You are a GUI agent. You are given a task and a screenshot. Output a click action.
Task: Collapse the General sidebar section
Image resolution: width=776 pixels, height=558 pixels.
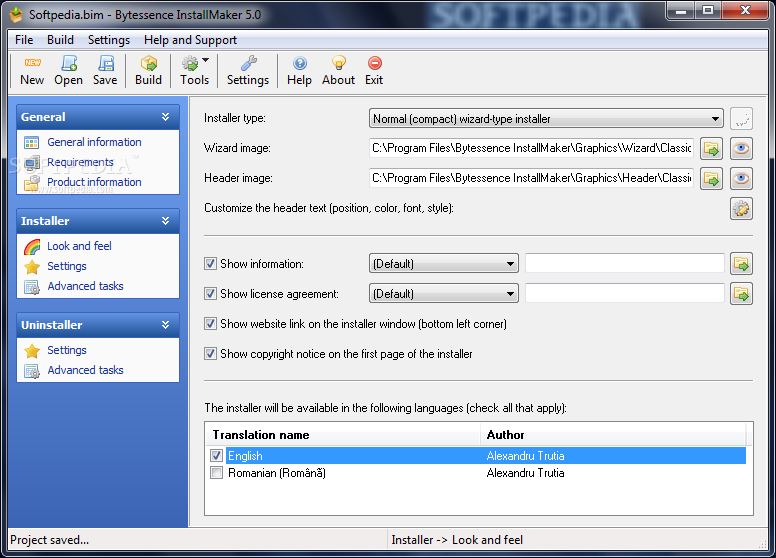point(165,117)
